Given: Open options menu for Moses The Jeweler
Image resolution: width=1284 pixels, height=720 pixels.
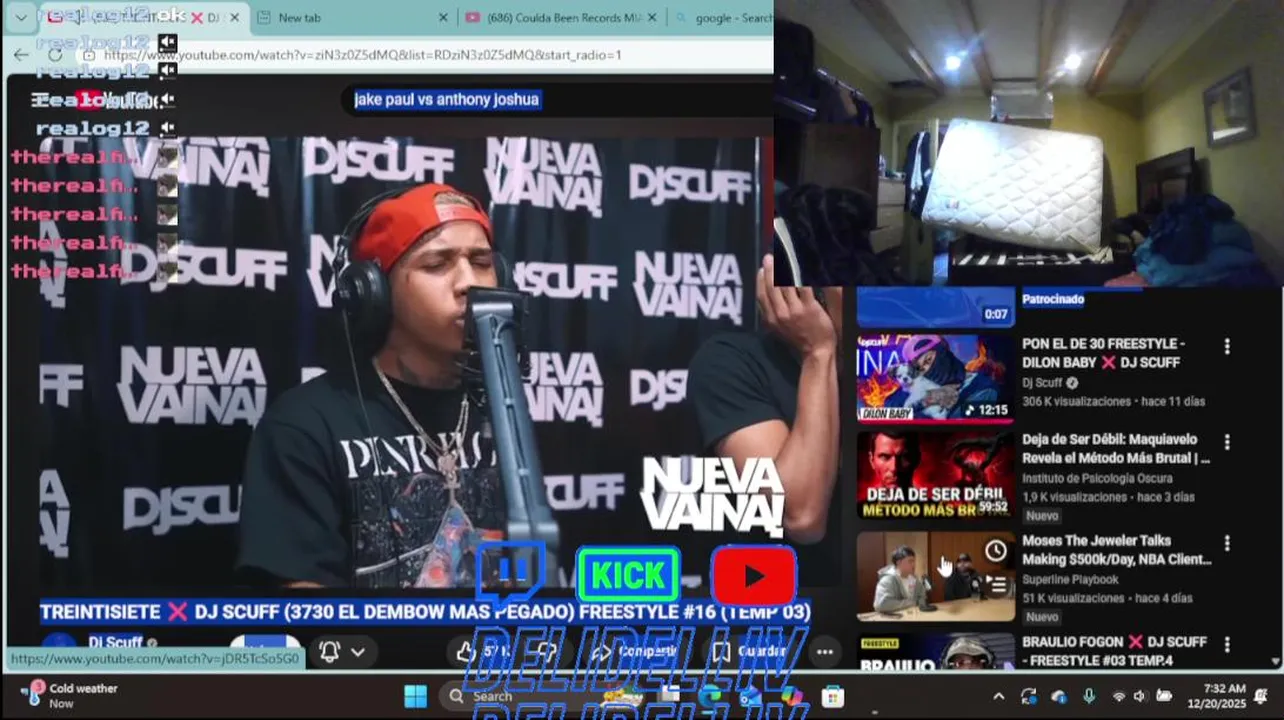Looking at the screenshot, I should pos(1227,543).
